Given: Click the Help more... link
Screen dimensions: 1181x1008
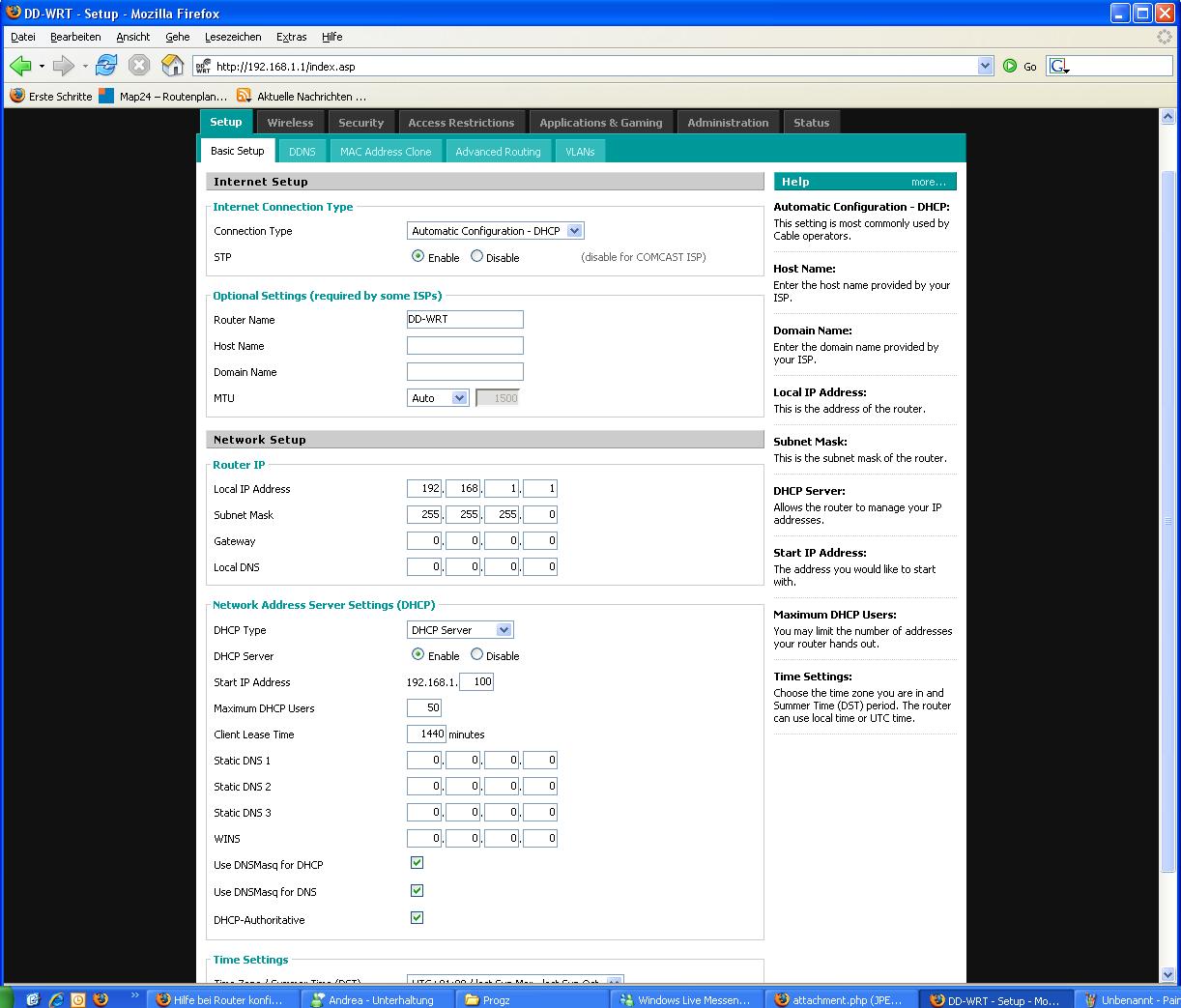Looking at the screenshot, I should (928, 182).
